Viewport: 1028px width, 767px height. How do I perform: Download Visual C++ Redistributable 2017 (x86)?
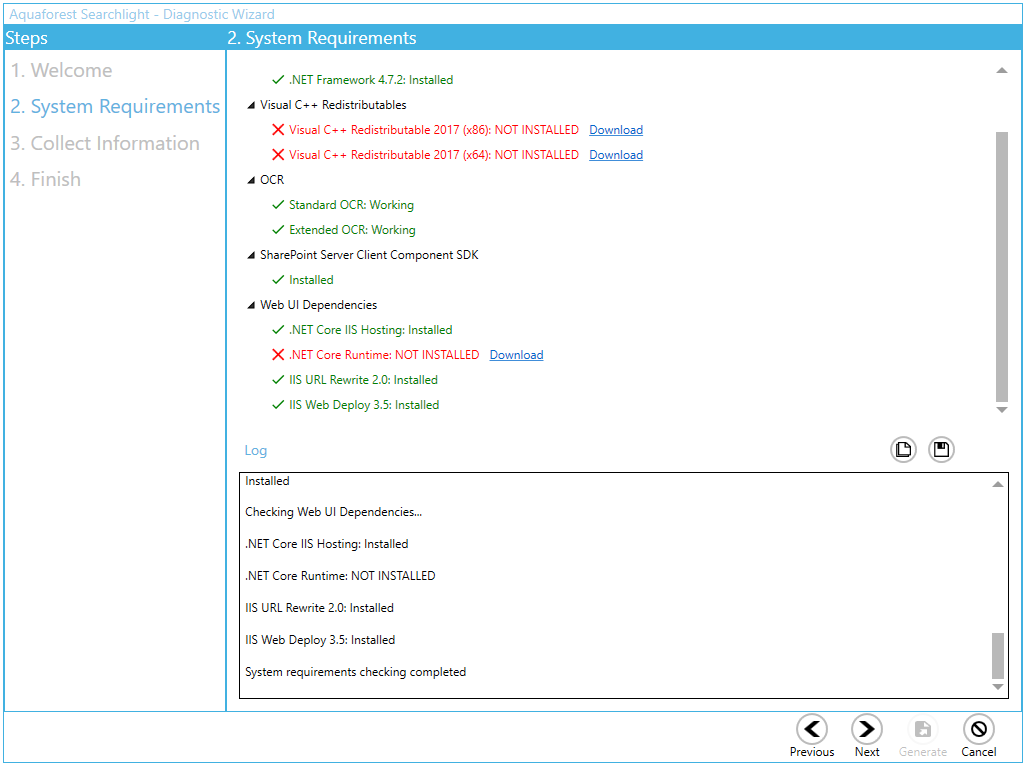pyautogui.click(x=615, y=130)
